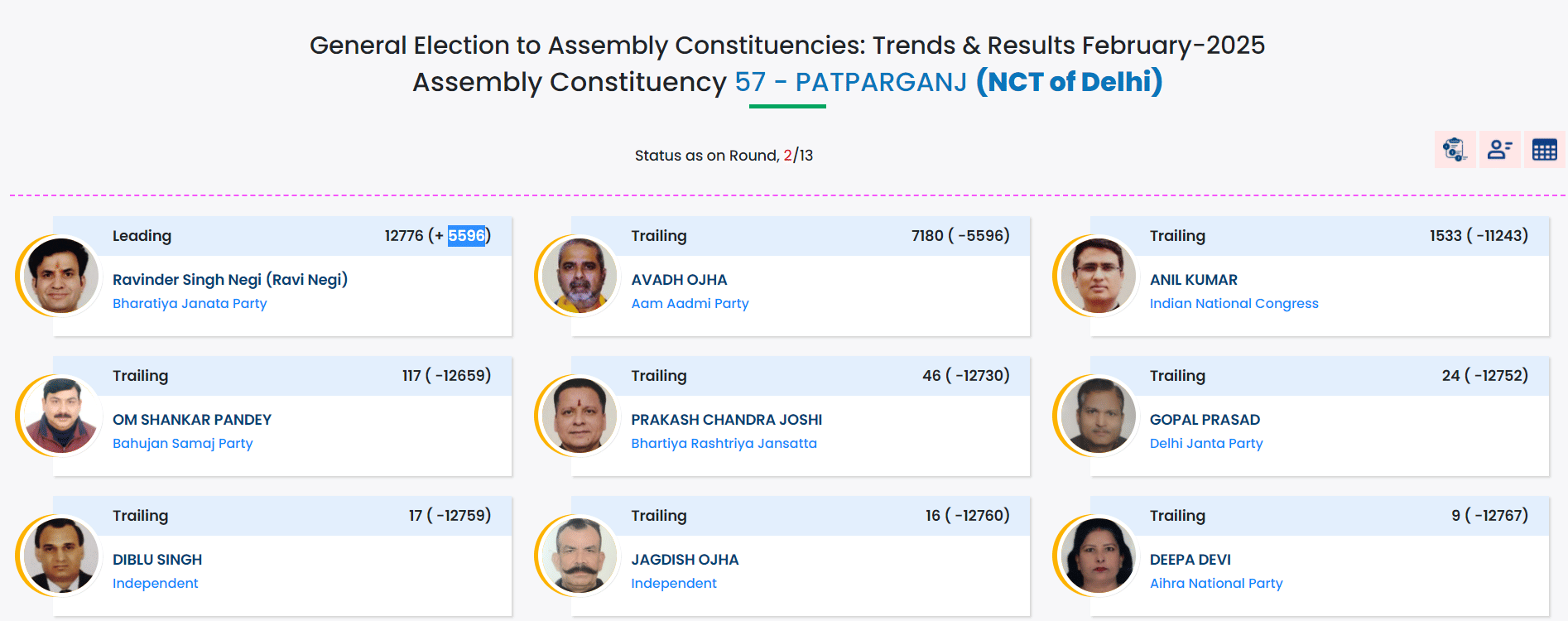Click the NCT of Delhi heading link

pyautogui.click(x=1070, y=82)
